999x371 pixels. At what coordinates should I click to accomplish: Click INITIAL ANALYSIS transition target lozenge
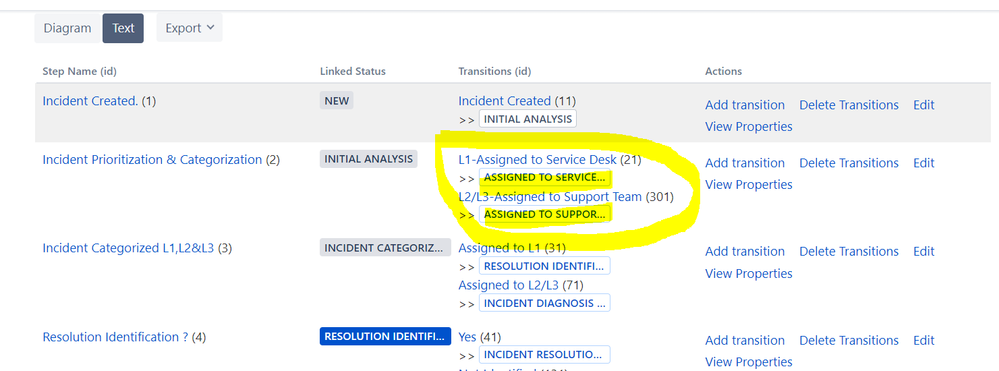[x=528, y=119]
